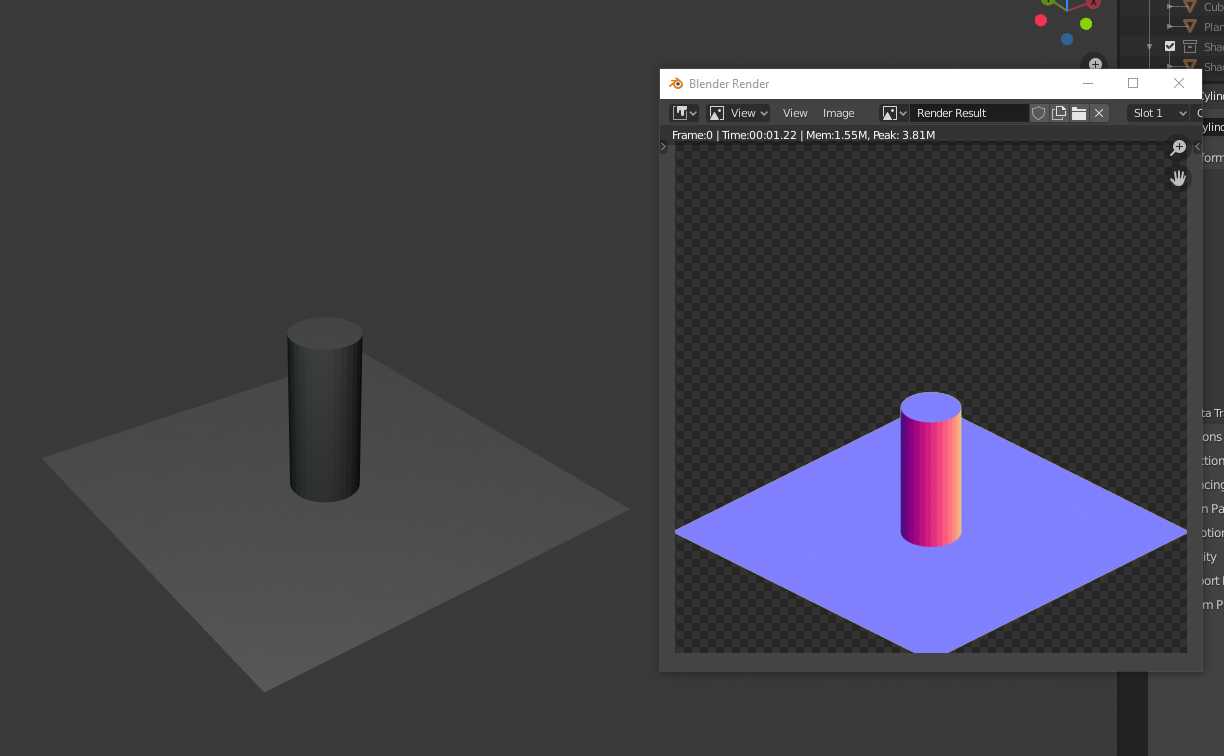The image size is (1224, 756).
Task: Open the Slot 1 dropdown
Action: pyautogui.click(x=1157, y=113)
